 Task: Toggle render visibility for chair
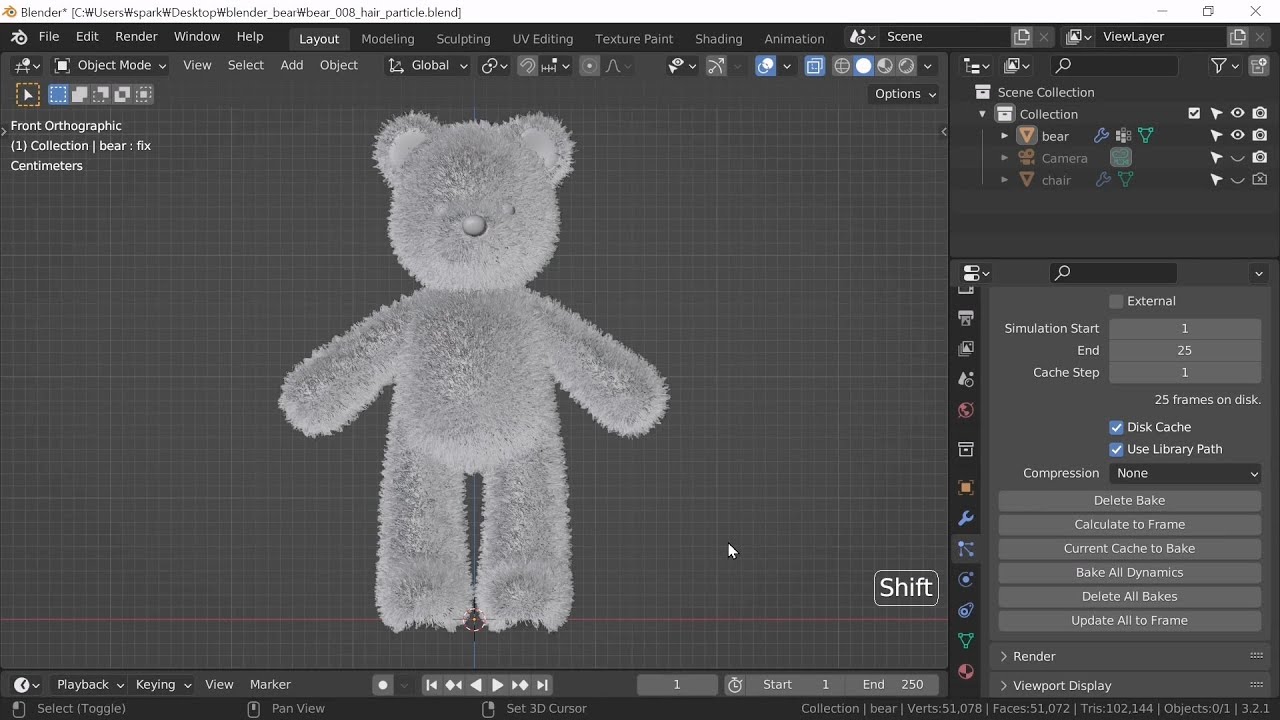tap(1260, 180)
